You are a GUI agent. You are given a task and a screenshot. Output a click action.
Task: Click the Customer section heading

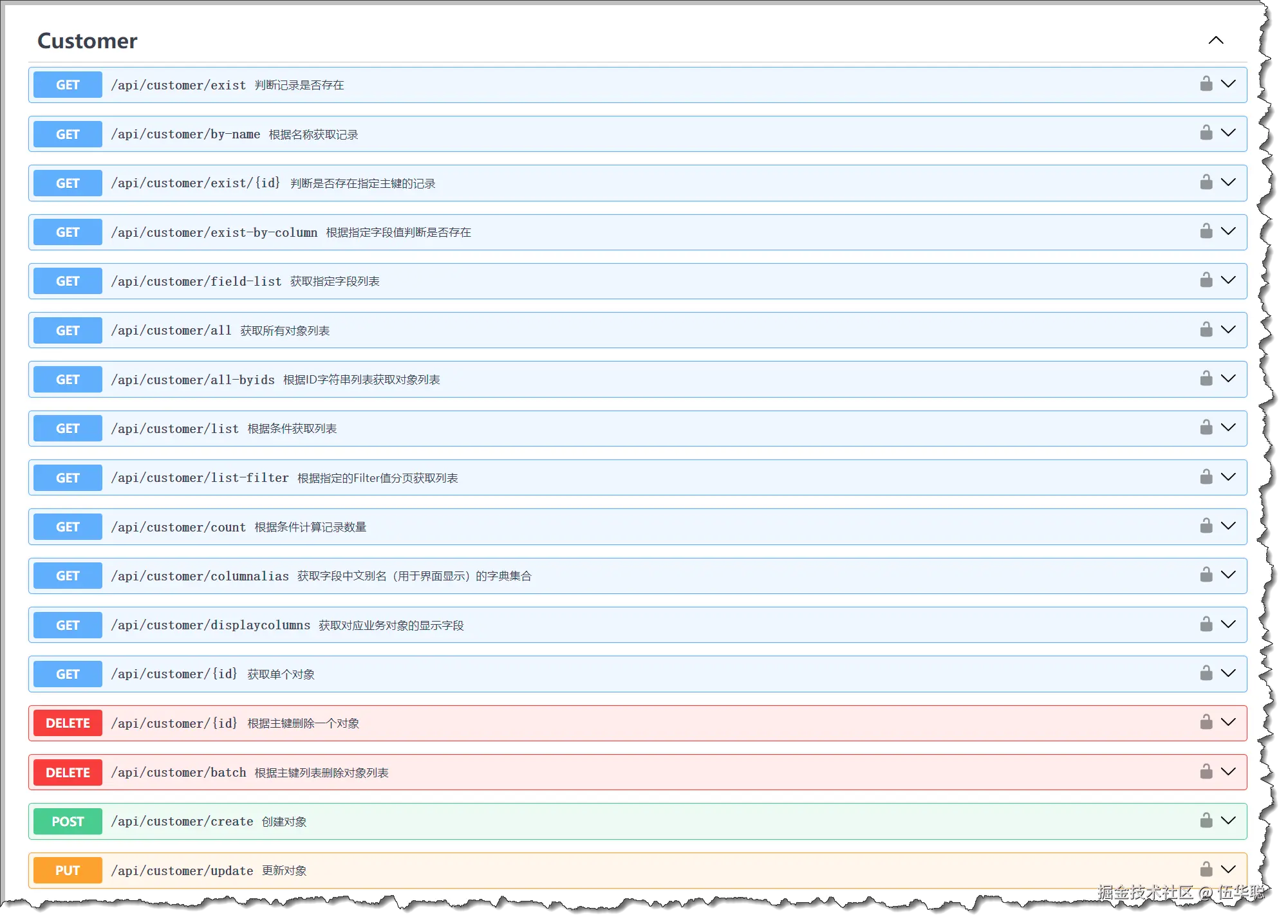click(88, 41)
